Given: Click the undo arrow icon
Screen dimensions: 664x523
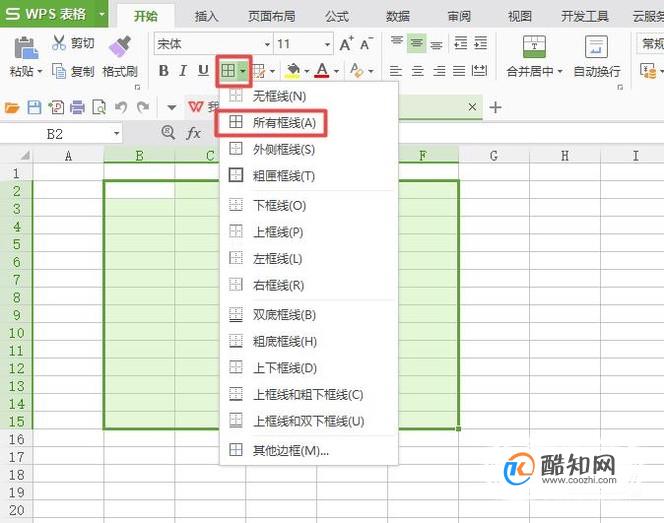Looking at the screenshot, I should pos(122,108).
